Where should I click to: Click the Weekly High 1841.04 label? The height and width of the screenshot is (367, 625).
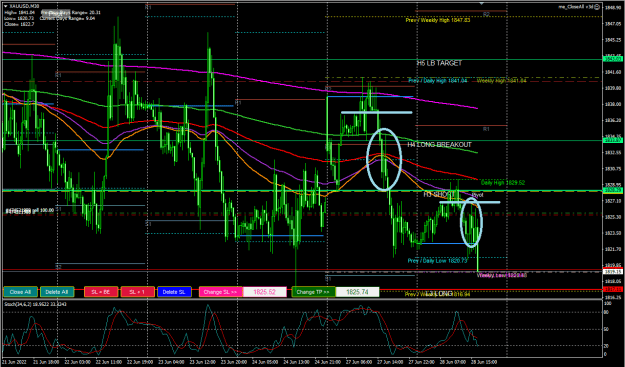tap(501, 81)
